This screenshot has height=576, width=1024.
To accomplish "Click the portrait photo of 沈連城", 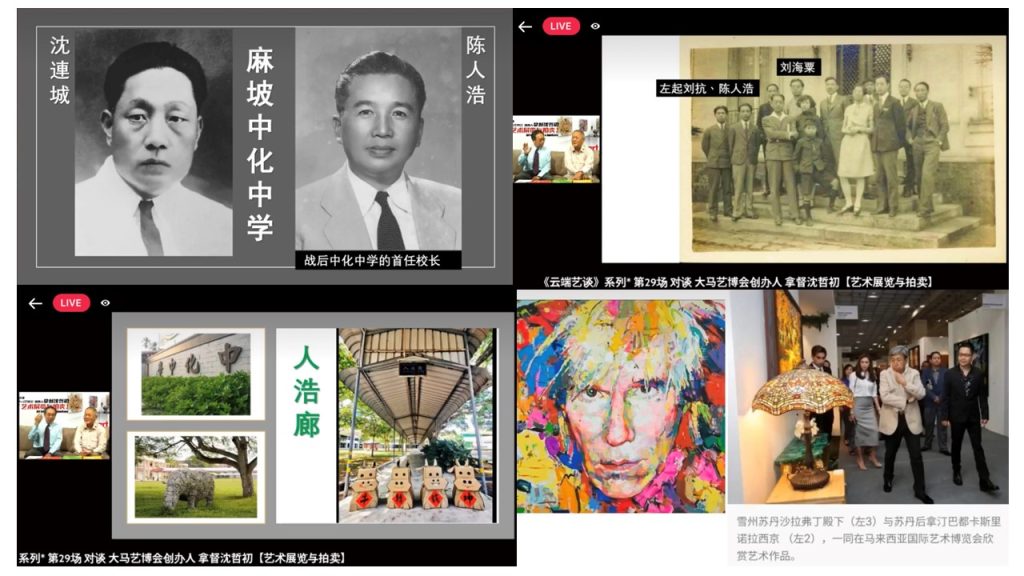I will coord(153,142).
